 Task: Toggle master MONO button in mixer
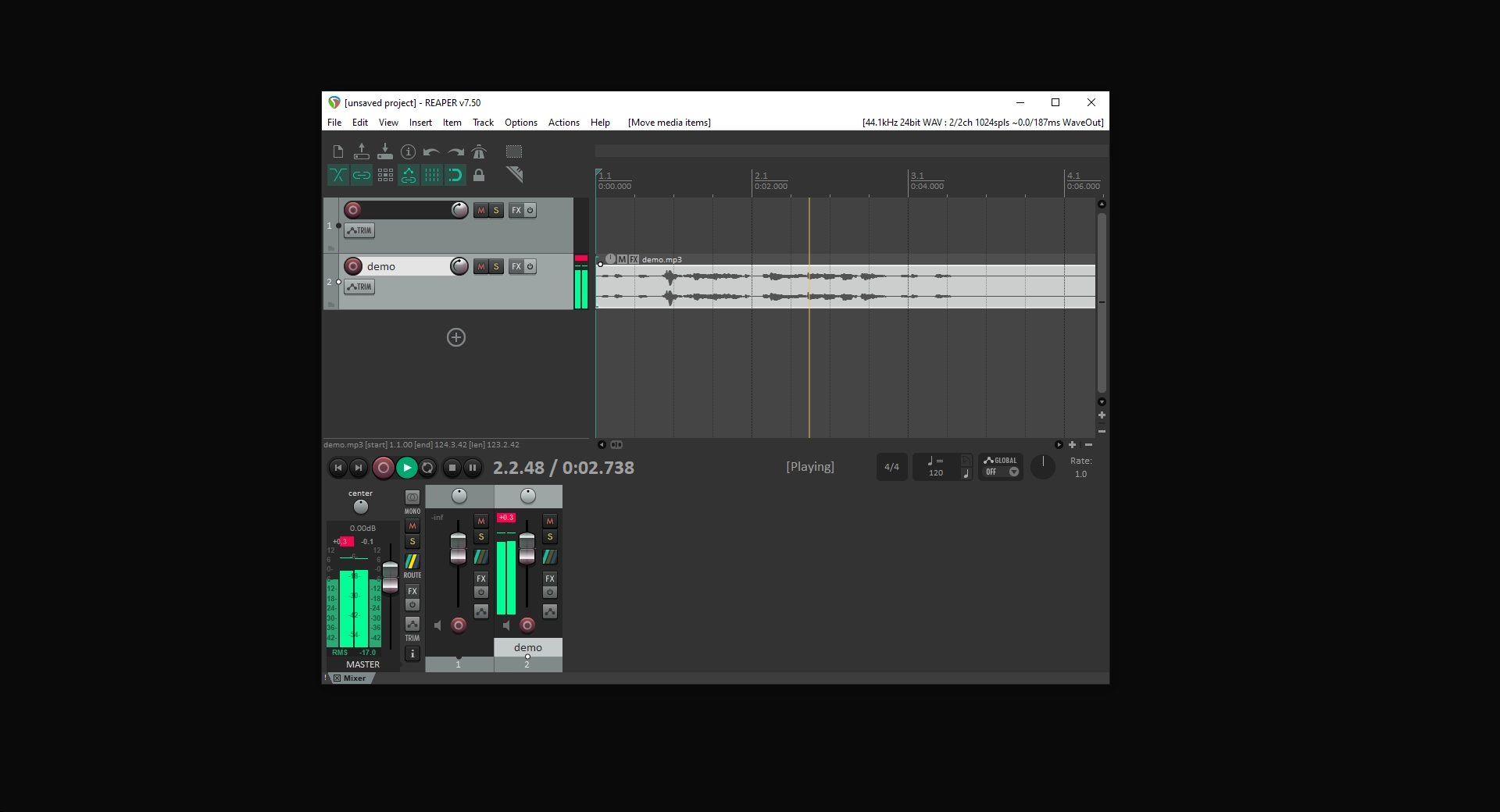[x=412, y=498]
